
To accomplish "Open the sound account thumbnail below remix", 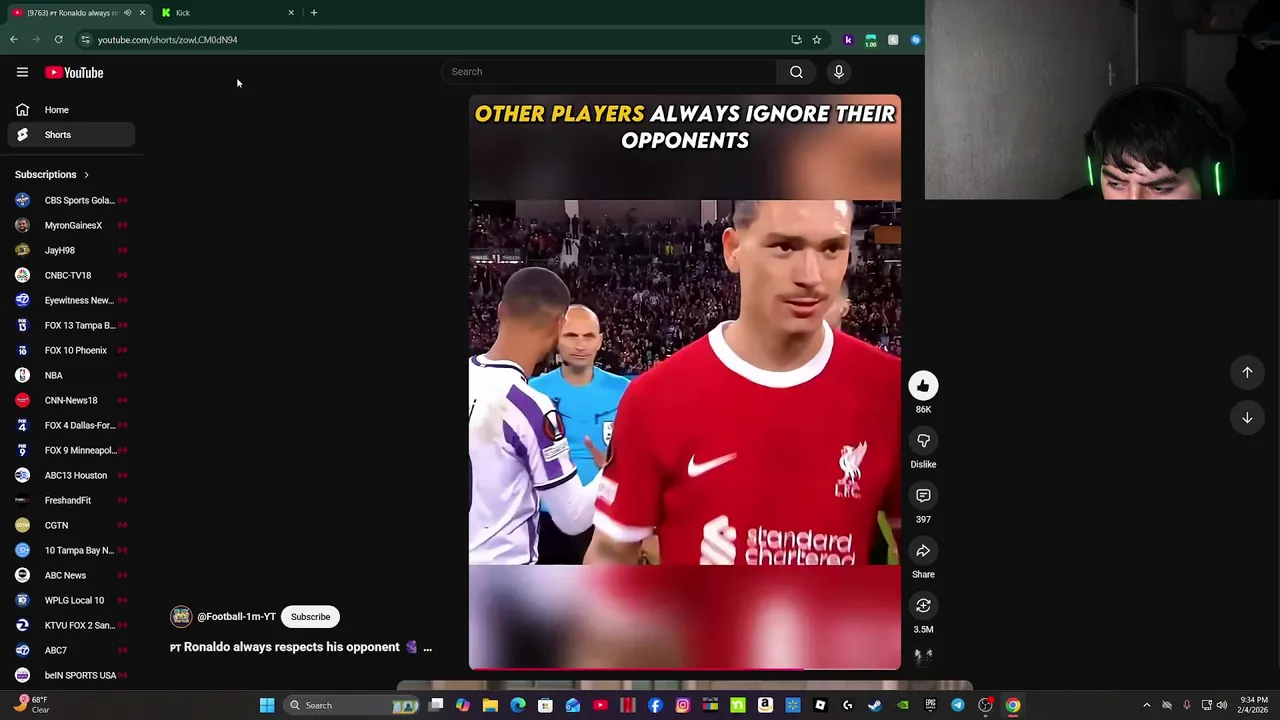I will (923, 655).
